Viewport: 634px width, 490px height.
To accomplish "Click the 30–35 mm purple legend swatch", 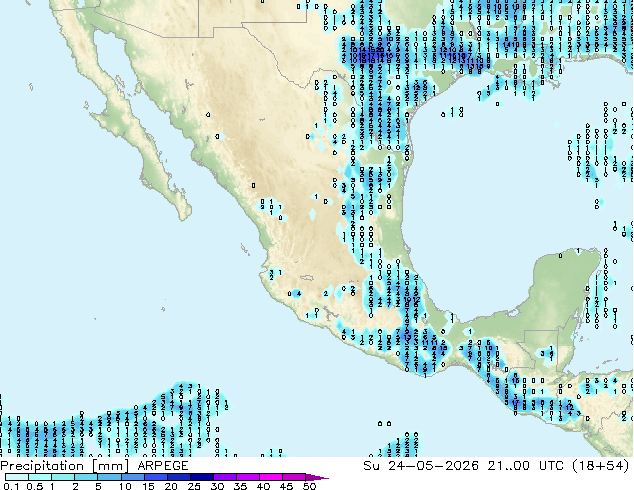I will (225, 477).
